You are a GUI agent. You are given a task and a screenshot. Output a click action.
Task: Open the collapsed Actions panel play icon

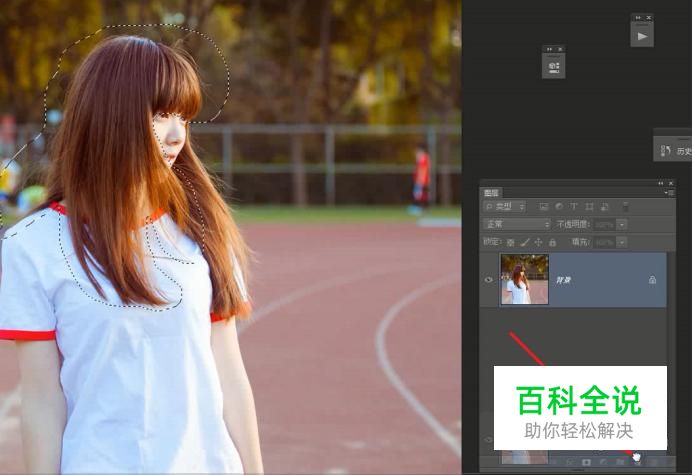pos(642,36)
